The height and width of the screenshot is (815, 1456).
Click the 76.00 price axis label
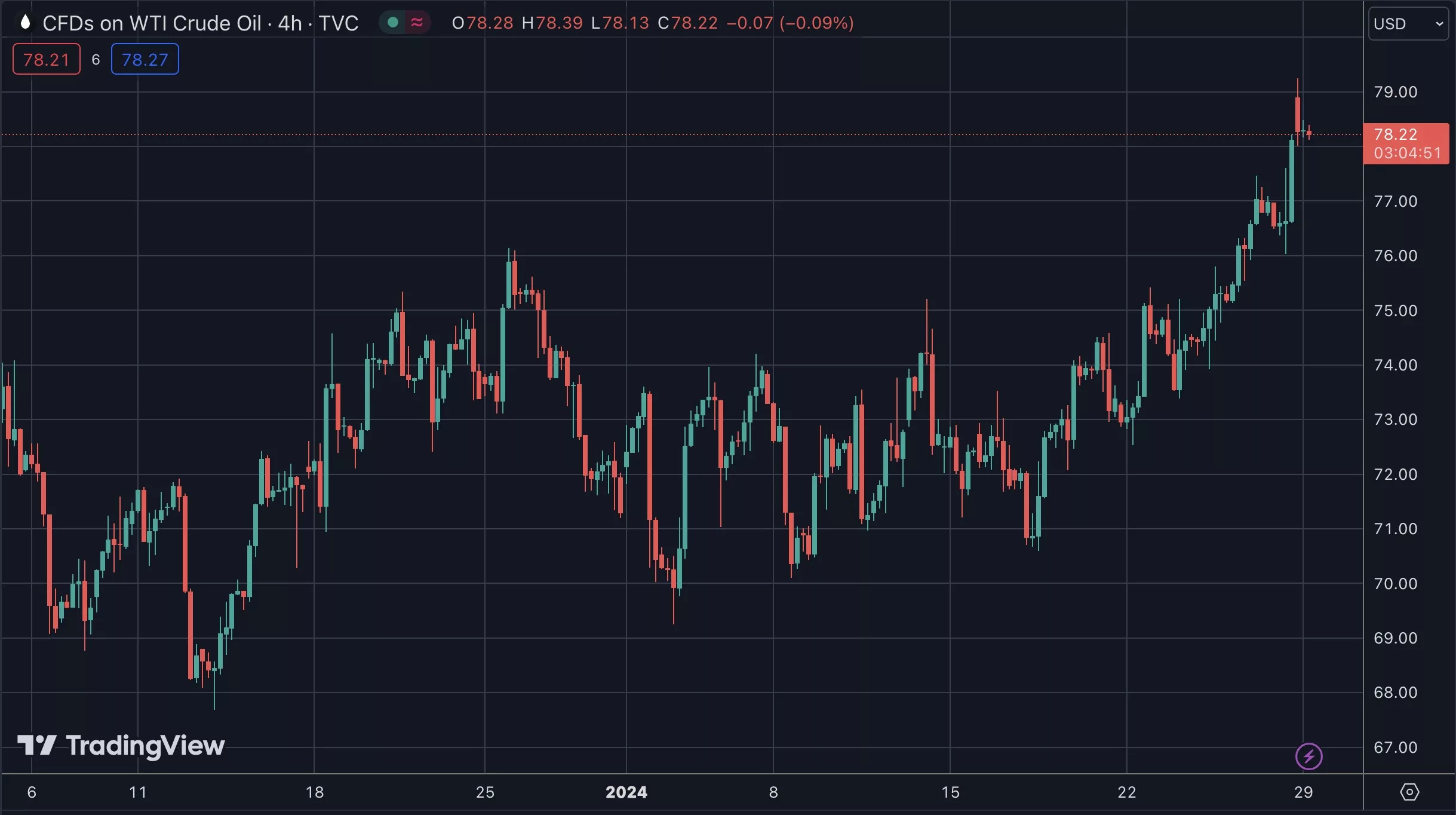[1396, 256]
